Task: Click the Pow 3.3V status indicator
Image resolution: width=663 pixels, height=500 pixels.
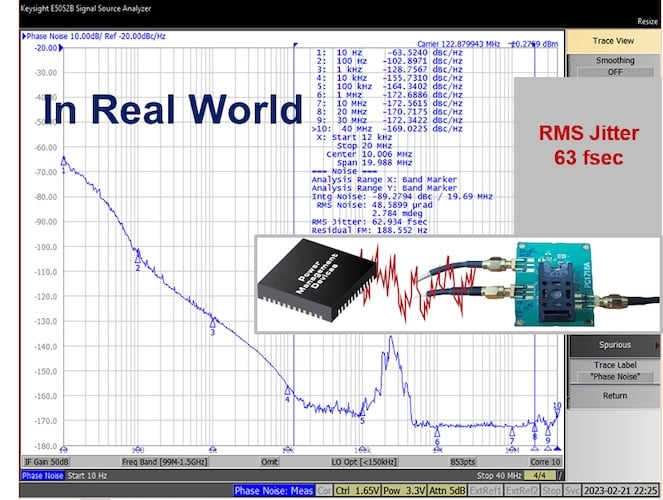Action: pyautogui.click(x=403, y=490)
